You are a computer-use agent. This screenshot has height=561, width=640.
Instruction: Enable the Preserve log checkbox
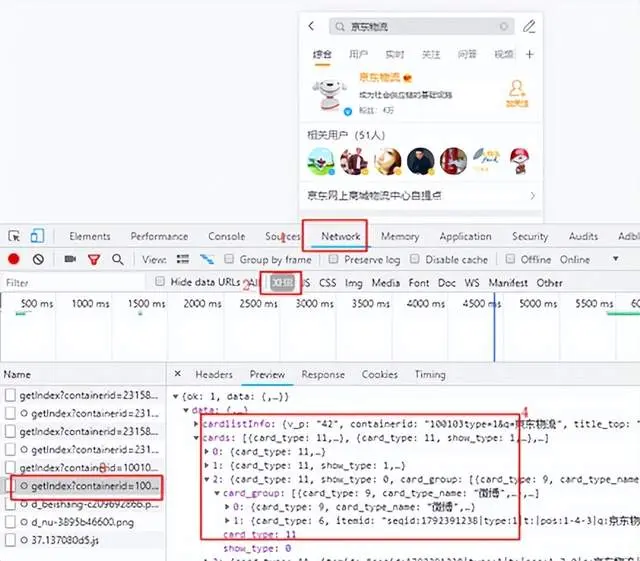[333, 259]
